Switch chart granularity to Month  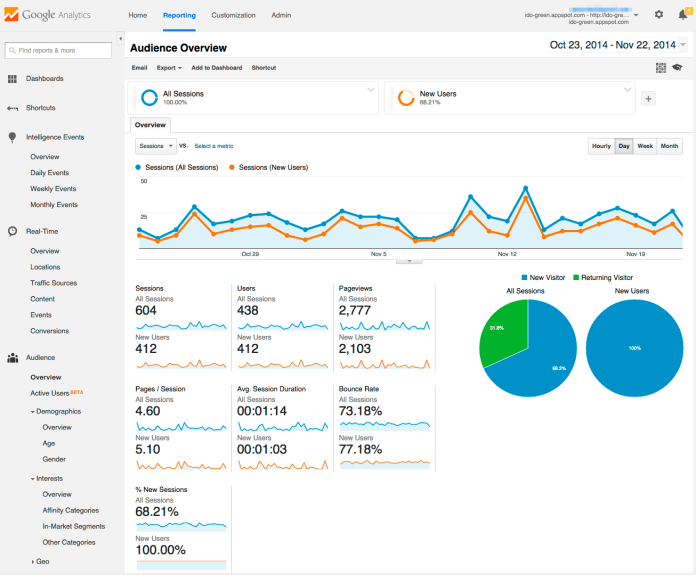point(670,146)
